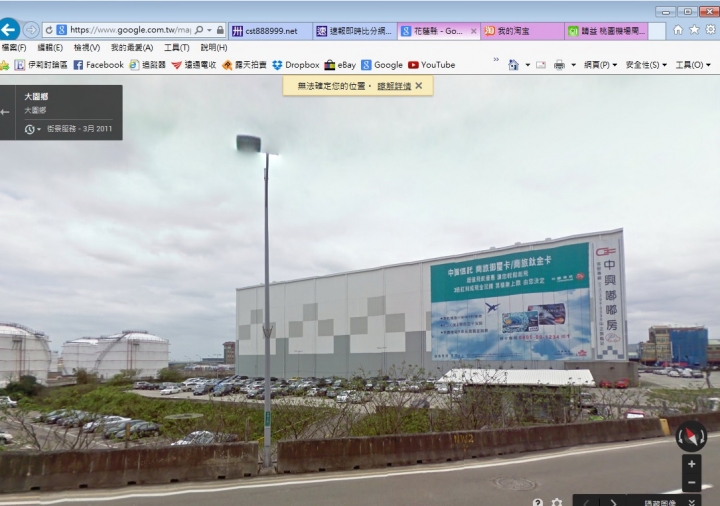Switch to the Taobao tab with the orange icon
The height and width of the screenshot is (506, 720).
pos(522,31)
